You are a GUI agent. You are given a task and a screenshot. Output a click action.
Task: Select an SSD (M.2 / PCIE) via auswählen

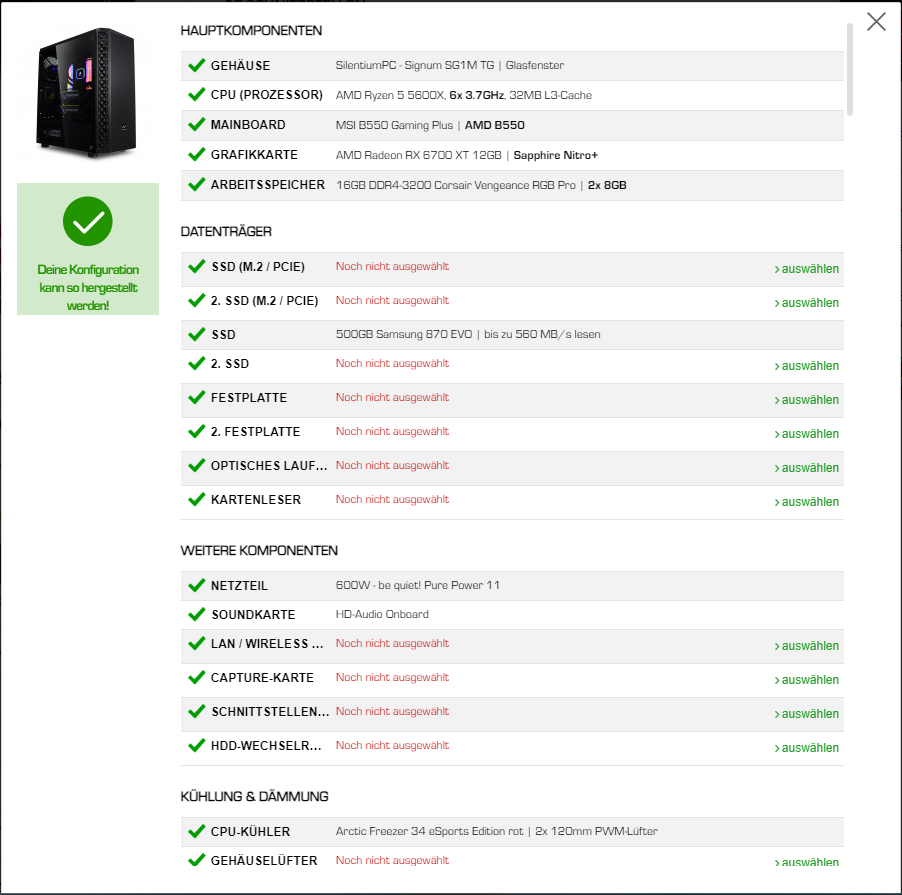click(806, 269)
